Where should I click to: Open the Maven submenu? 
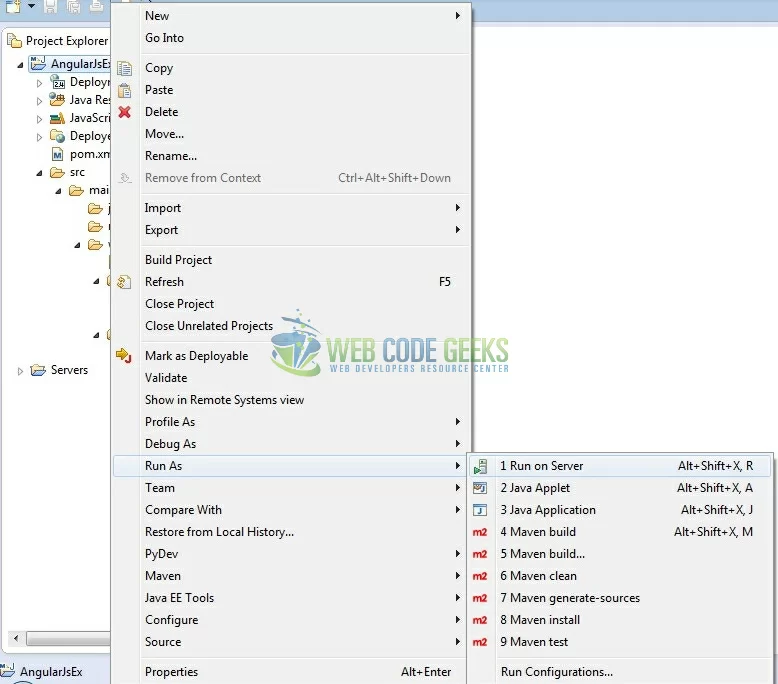pyautogui.click(x=292, y=576)
